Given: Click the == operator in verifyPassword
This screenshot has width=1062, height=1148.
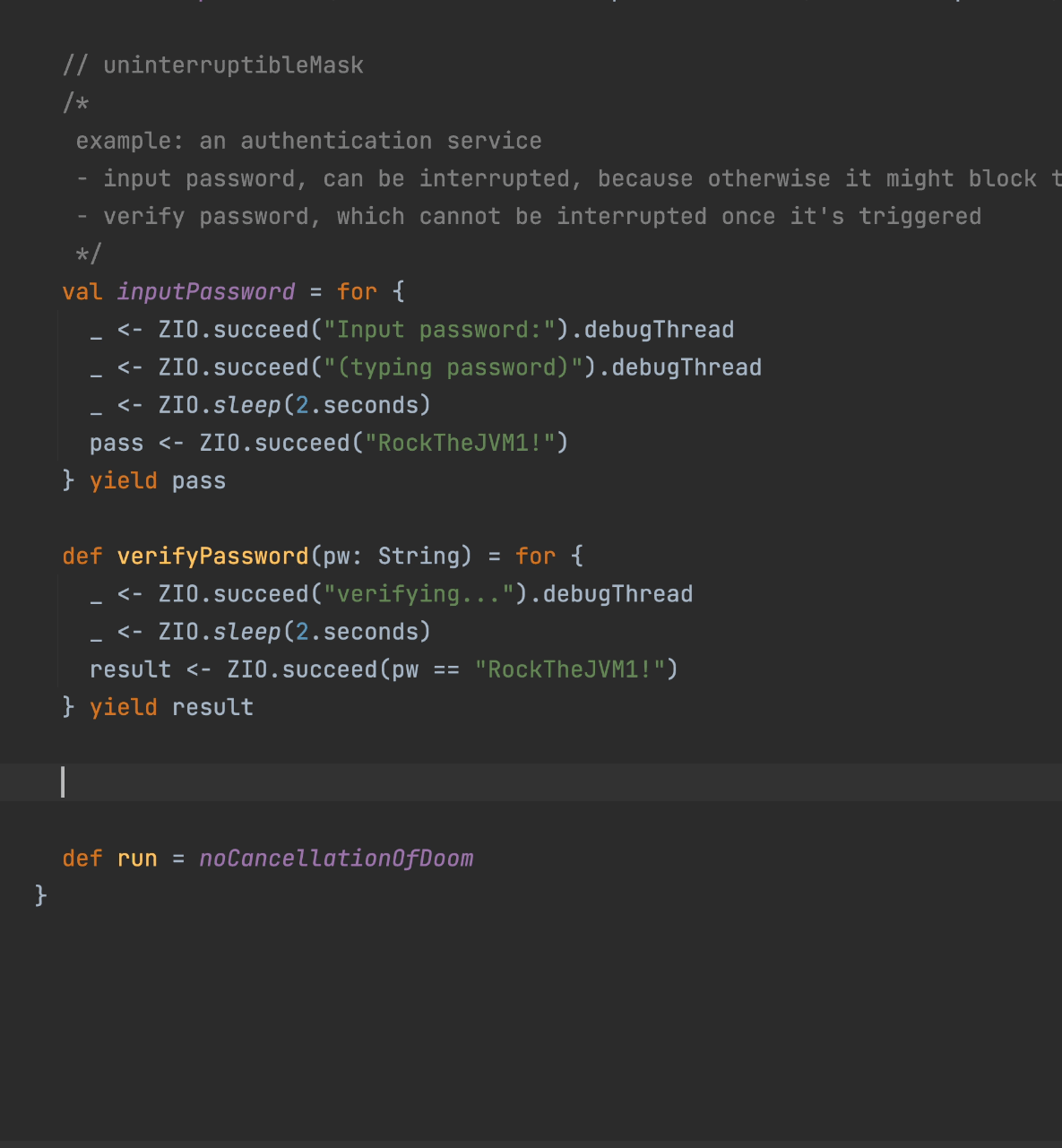Looking at the screenshot, I should tap(446, 670).
